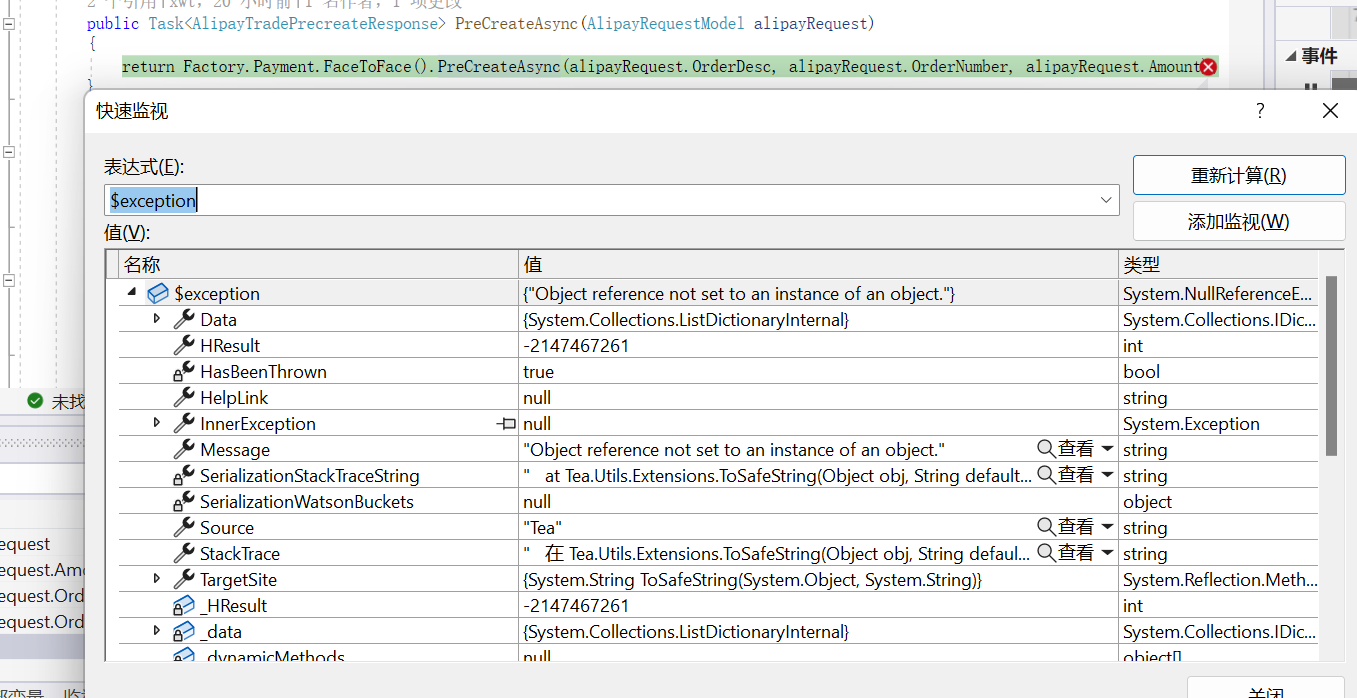Click the help question mark in the dialog header
Screen dimensions: 1357x698
pyautogui.click(x=1259, y=111)
